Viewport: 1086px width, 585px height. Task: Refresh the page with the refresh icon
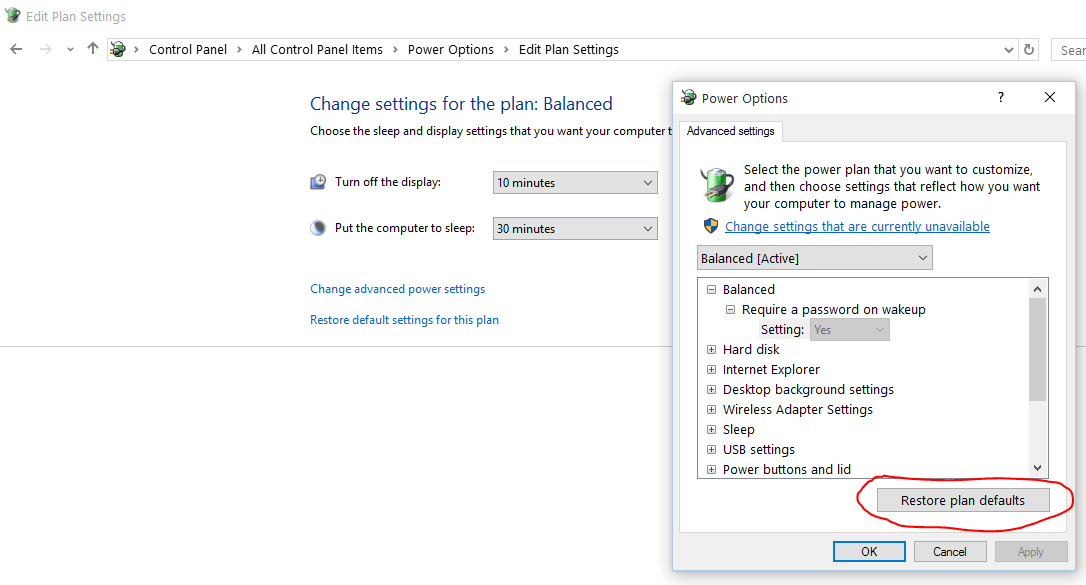tap(1029, 49)
